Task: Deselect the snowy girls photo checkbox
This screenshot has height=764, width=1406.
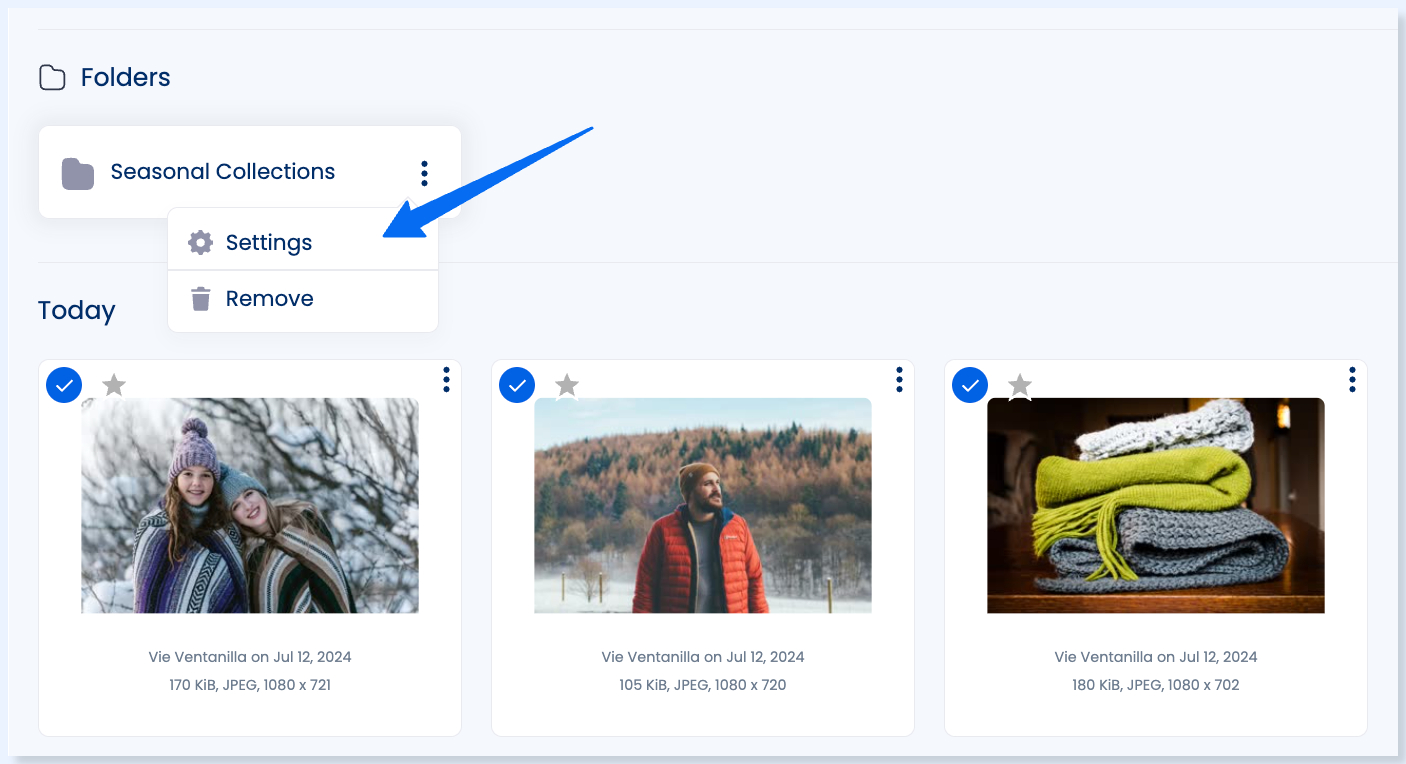Action: (64, 384)
